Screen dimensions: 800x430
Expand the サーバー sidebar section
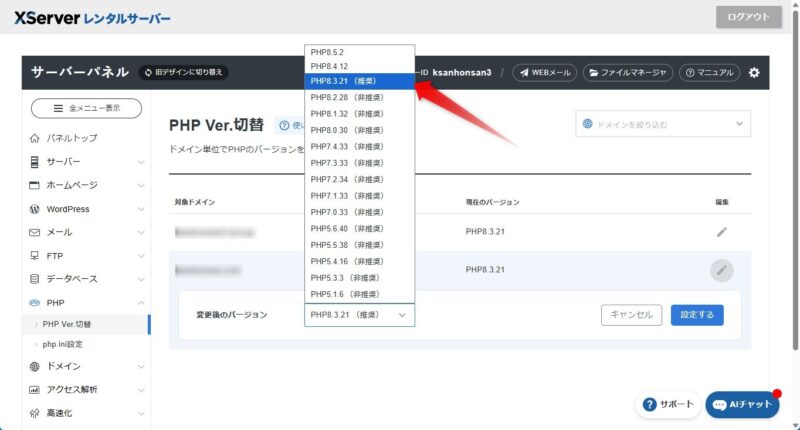point(86,162)
